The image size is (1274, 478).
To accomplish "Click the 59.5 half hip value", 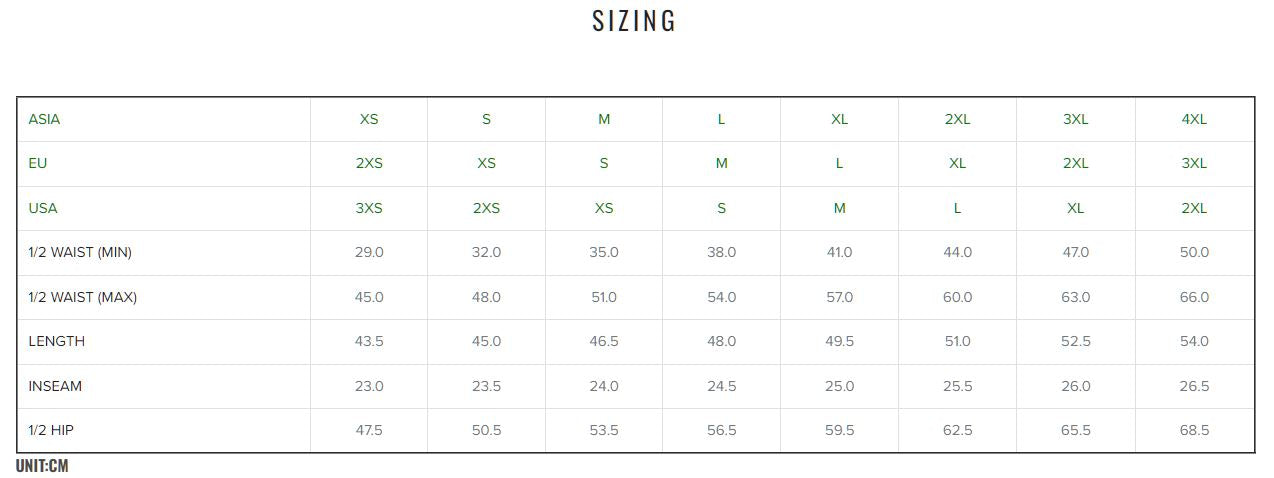I will (839, 430).
